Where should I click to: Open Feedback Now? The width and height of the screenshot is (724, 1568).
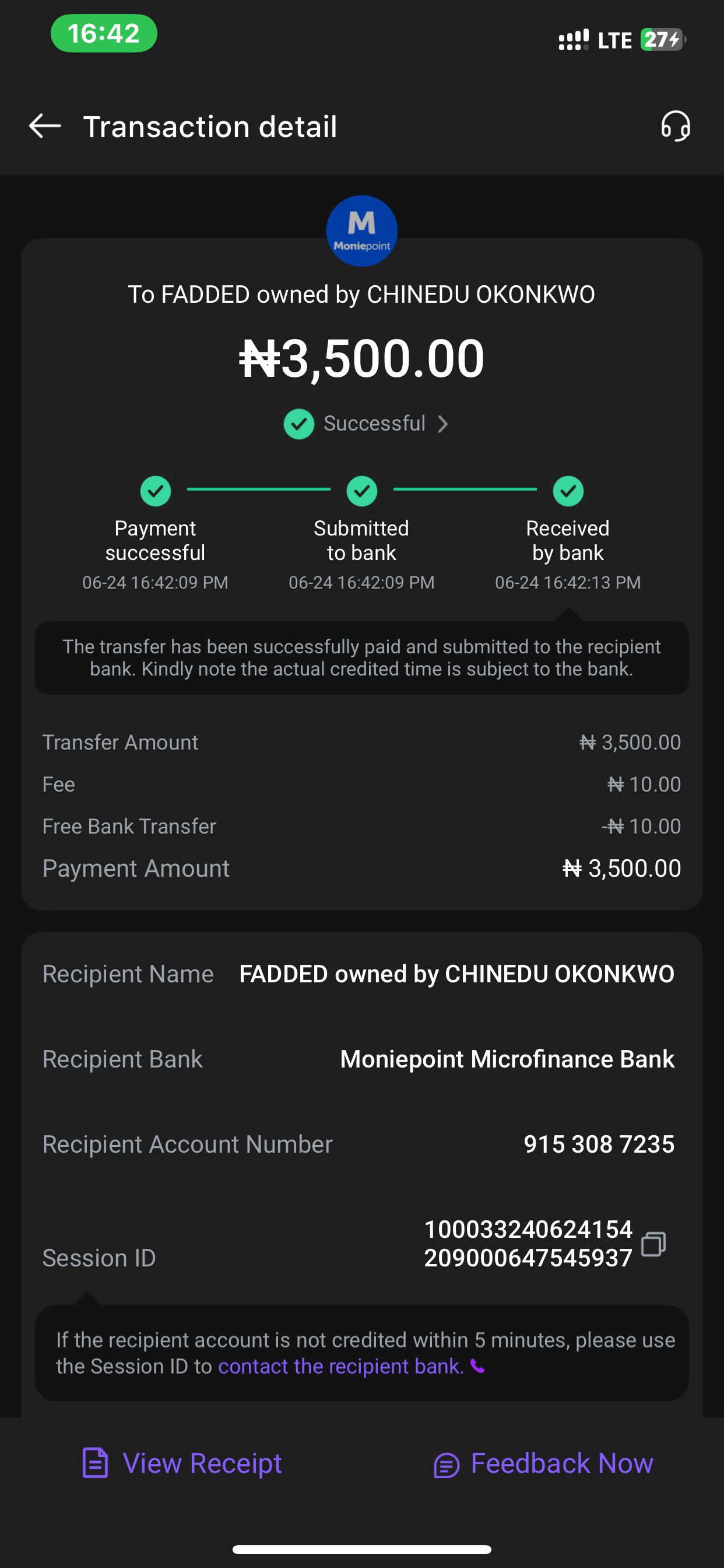click(561, 1464)
